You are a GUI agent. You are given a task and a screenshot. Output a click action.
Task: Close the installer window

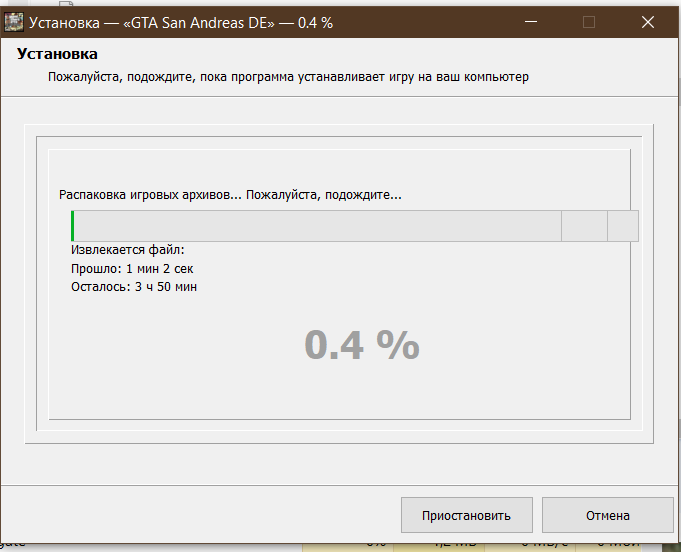(648, 22)
